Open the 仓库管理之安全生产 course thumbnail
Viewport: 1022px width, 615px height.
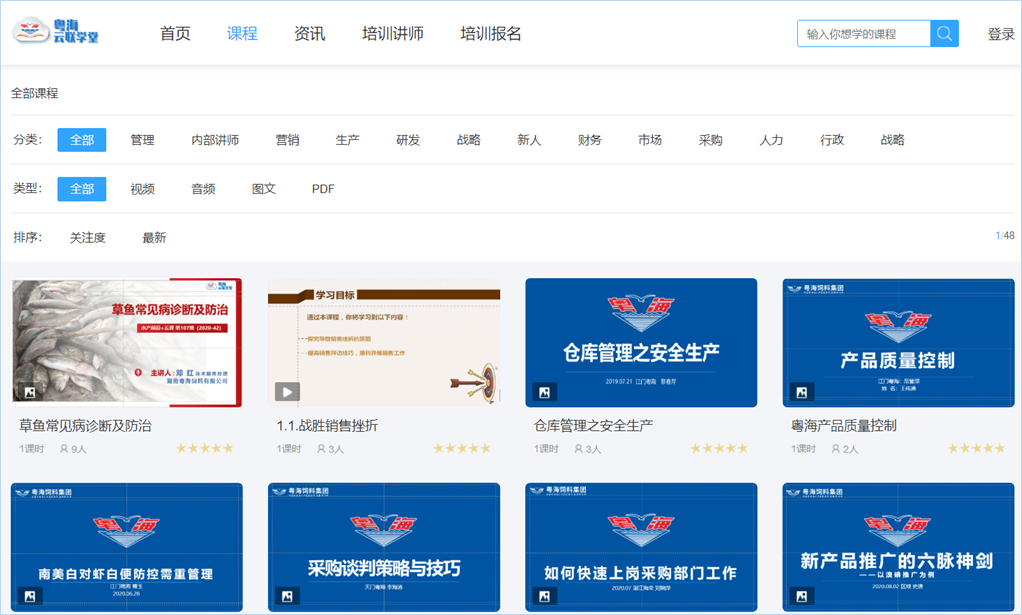(x=641, y=343)
